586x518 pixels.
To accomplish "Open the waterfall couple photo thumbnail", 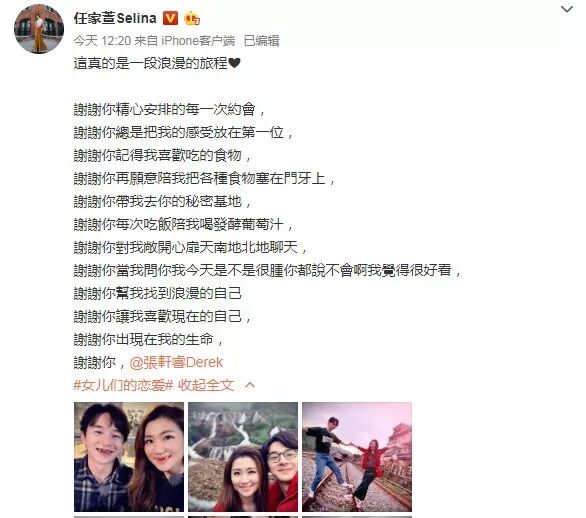I will tap(243, 457).
